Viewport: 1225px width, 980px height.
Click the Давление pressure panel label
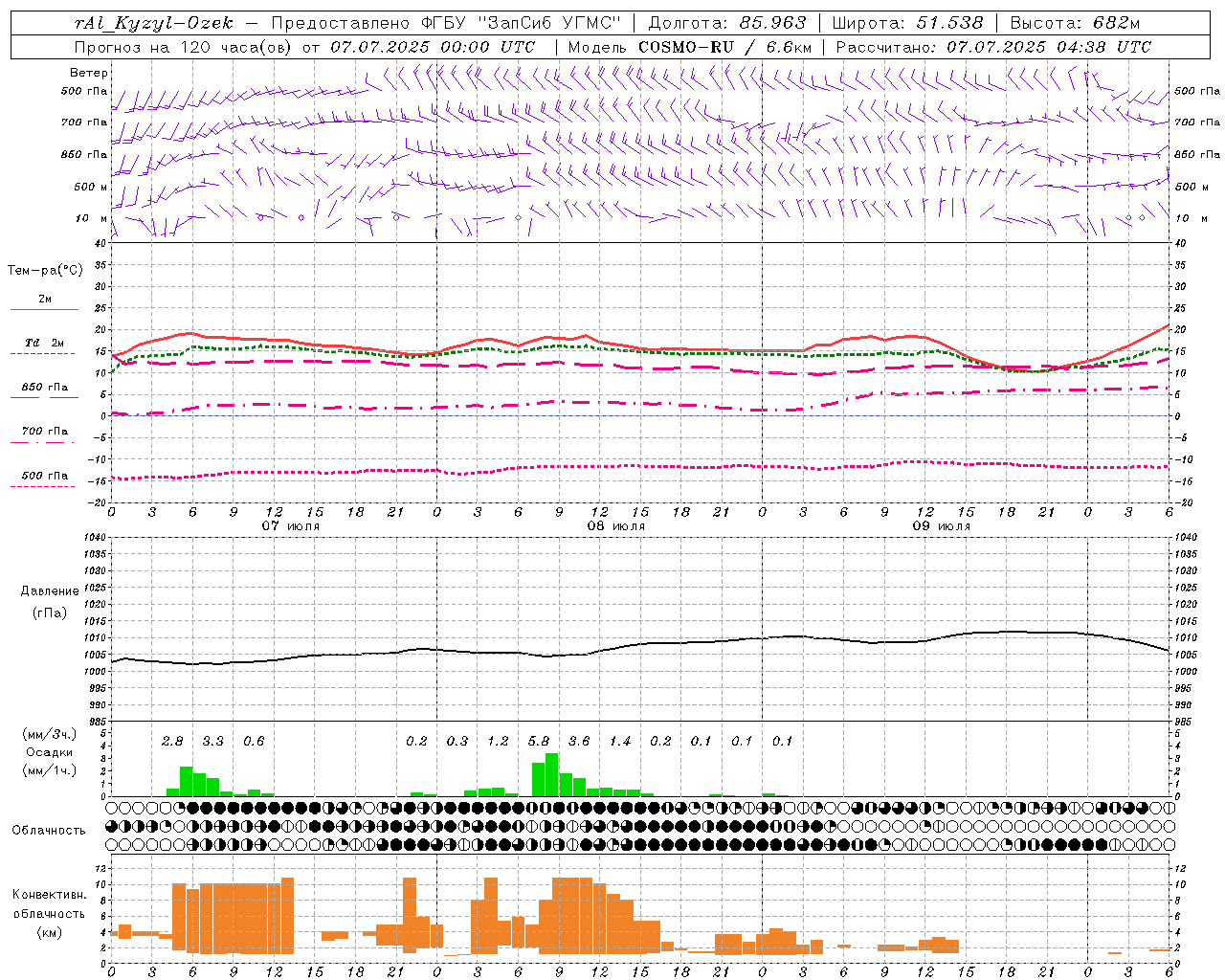[x=50, y=591]
